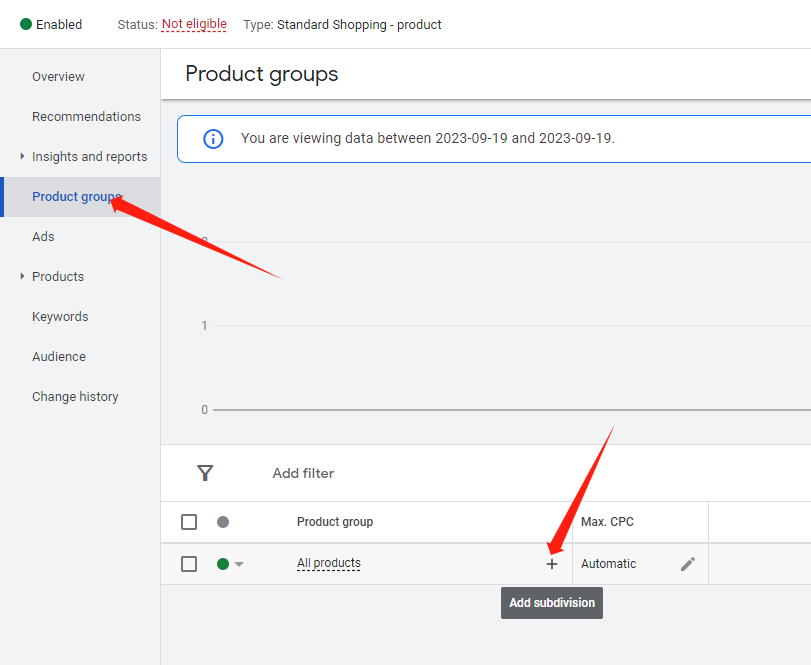This screenshot has width=811, height=665.
Task: Toggle the select-all header checkbox
Action: point(189,522)
